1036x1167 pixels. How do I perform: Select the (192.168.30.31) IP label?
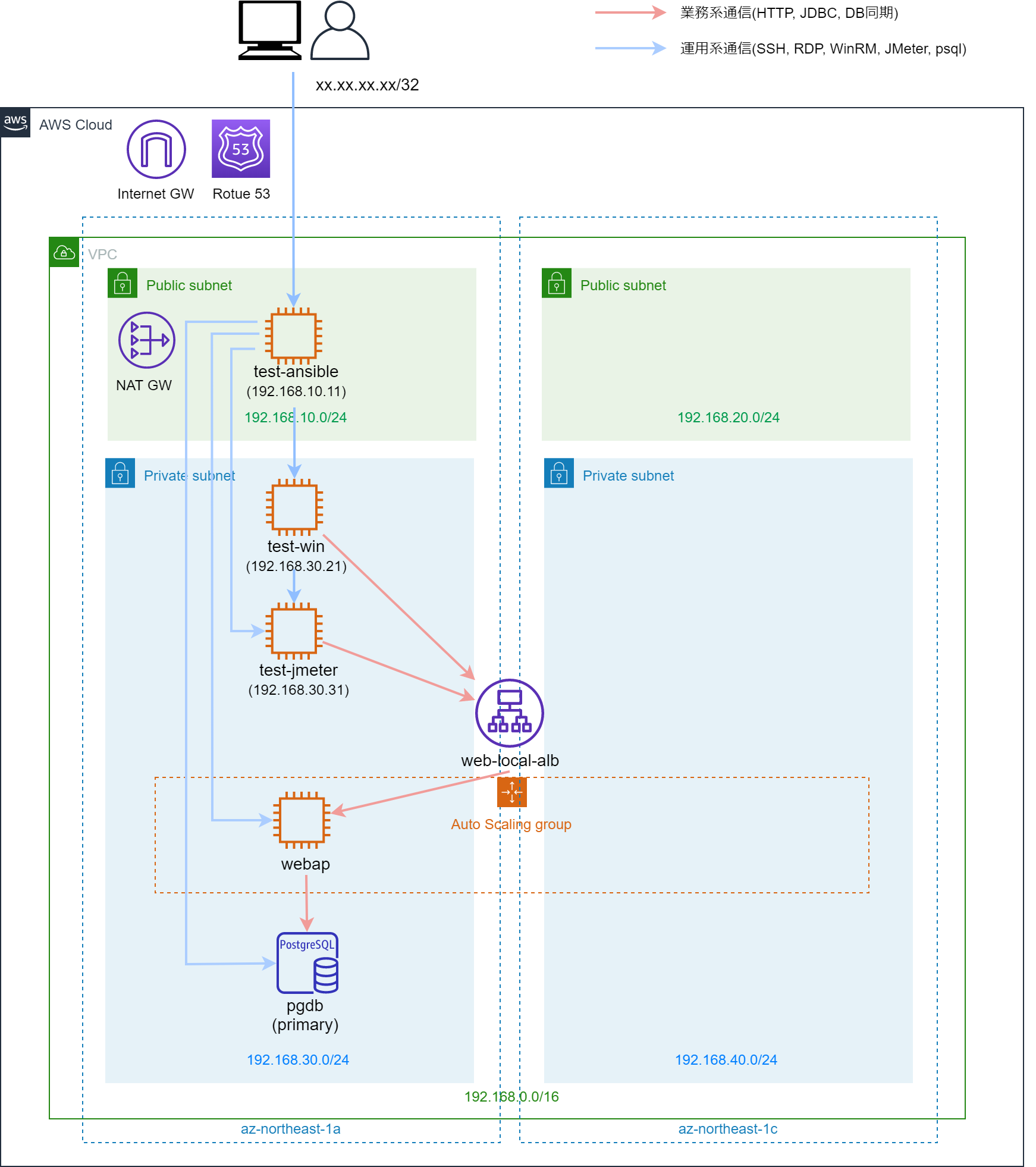click(299, 690)
